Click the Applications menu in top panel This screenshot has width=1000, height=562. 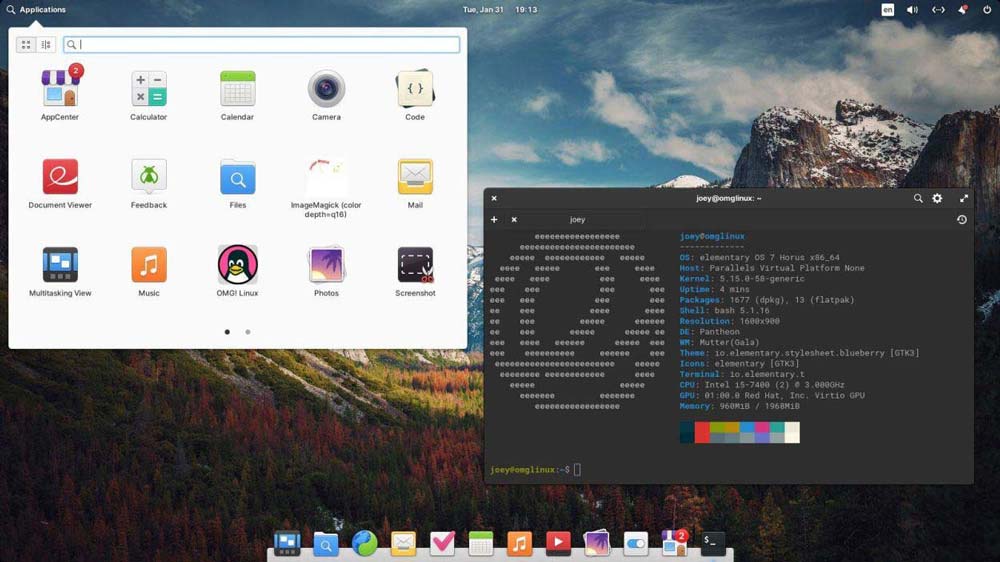36,10
